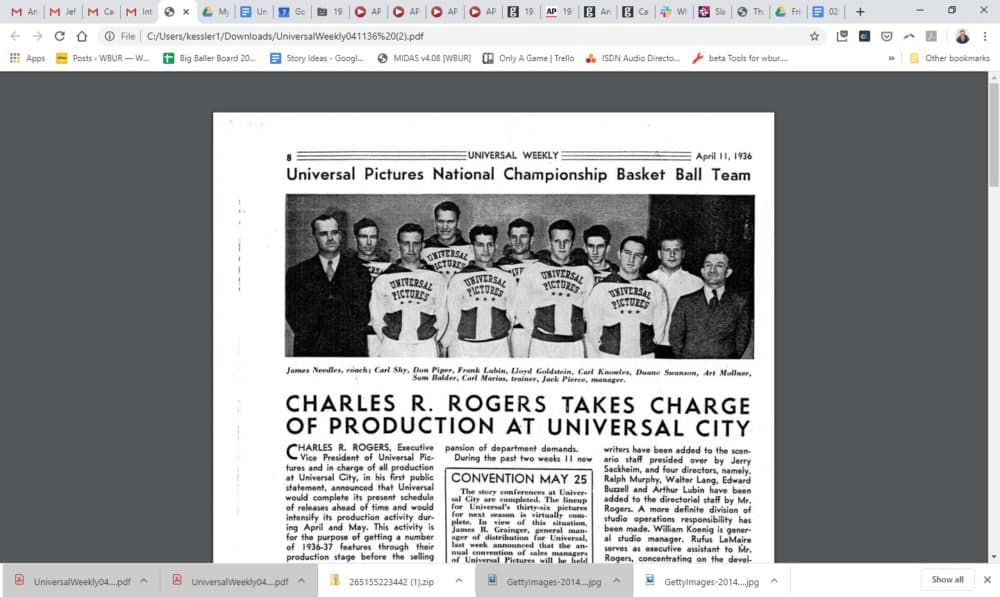Click 'Show all' downloads button
The image size is (1000, 597).
point(947,580)
